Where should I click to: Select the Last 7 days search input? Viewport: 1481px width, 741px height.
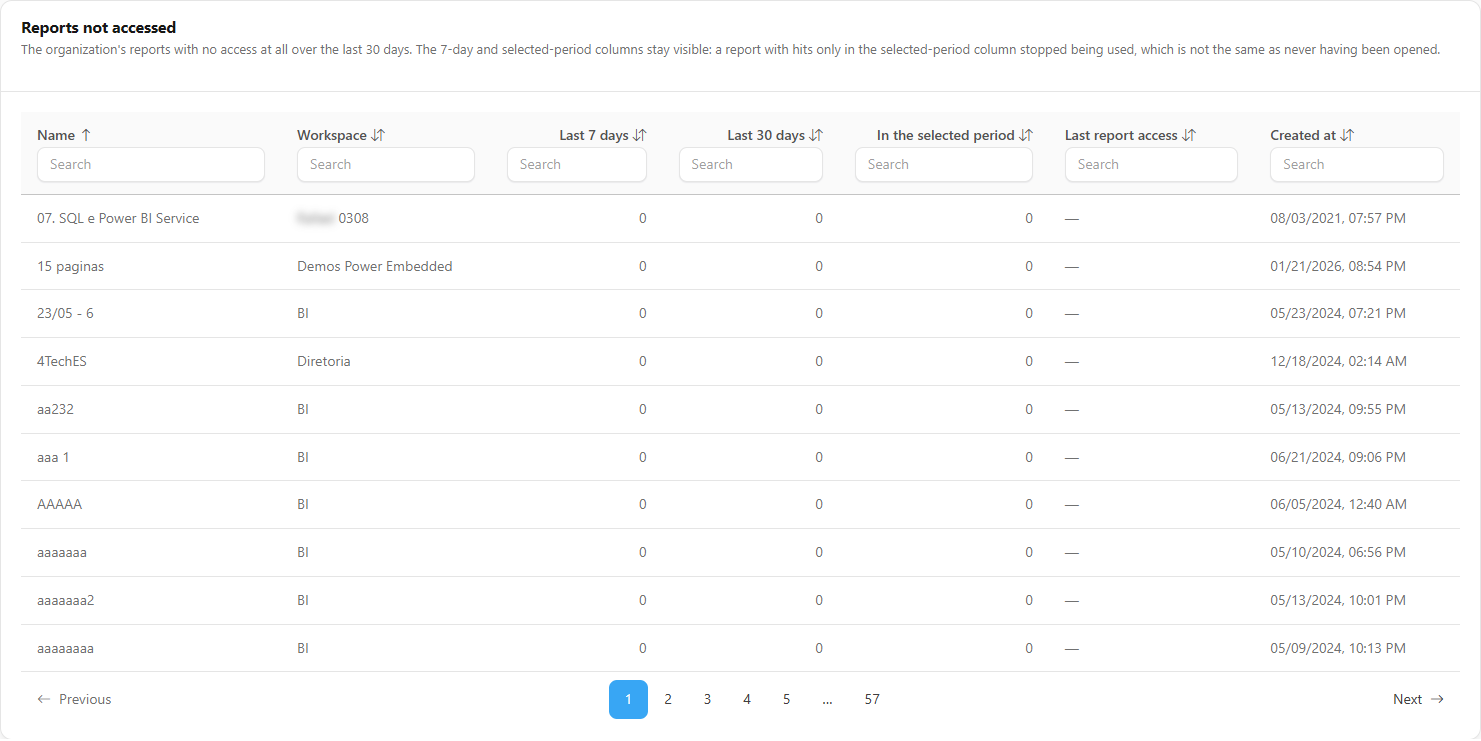click(577, 165)
